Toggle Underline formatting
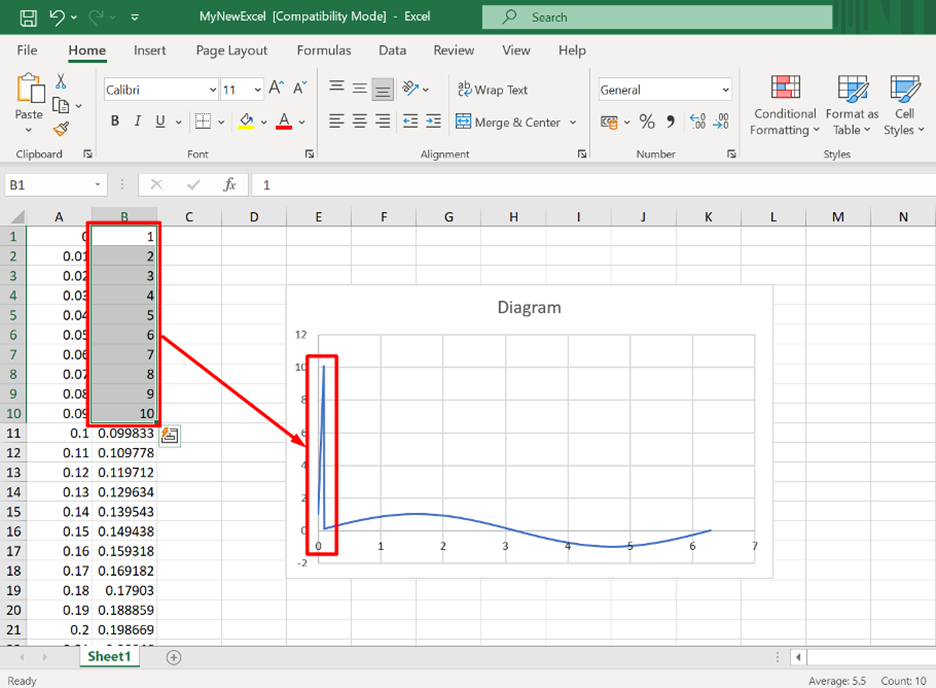This screenshot has width=936, height=688. coord(160,121)
